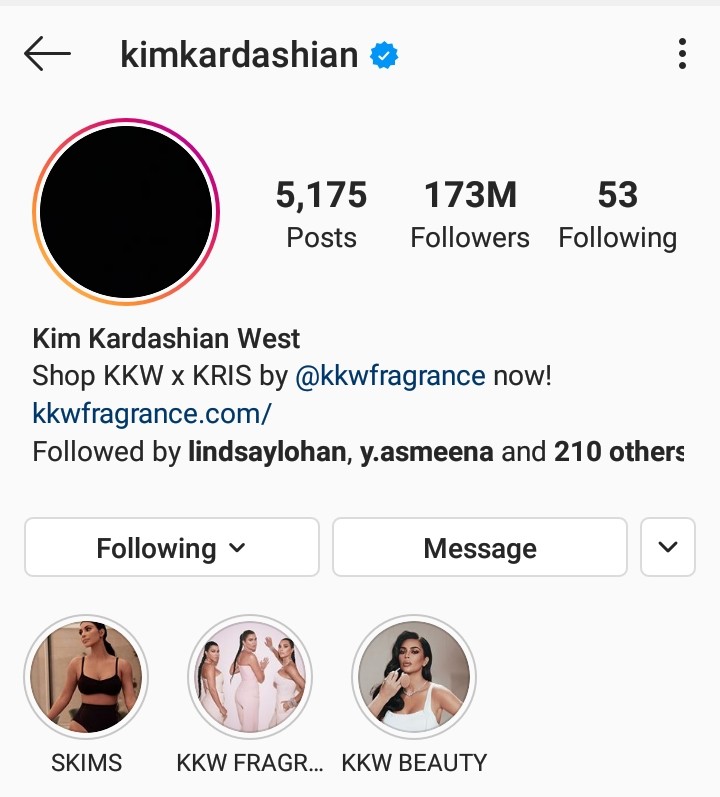View the profile picture story ring
Image resolution: width=720 pixels, height=797 pixels.
[x=126, y=212]
